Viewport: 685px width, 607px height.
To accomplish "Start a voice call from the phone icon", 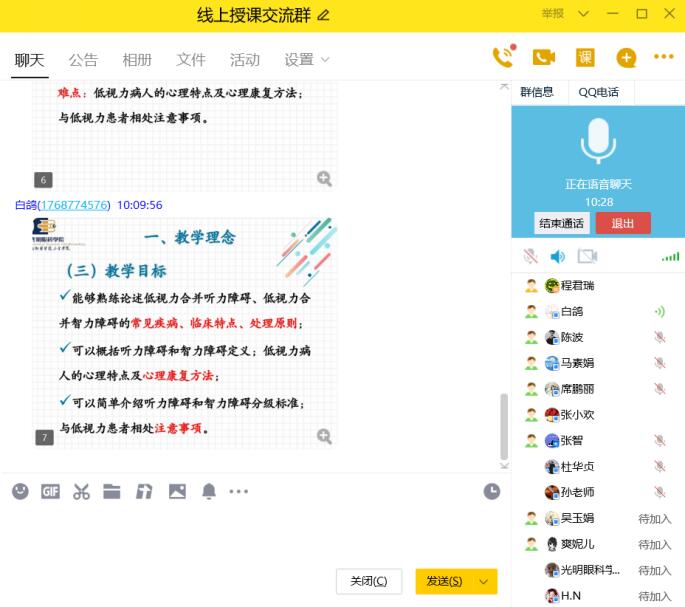I will pyautogui.click(x=503, y=58).
